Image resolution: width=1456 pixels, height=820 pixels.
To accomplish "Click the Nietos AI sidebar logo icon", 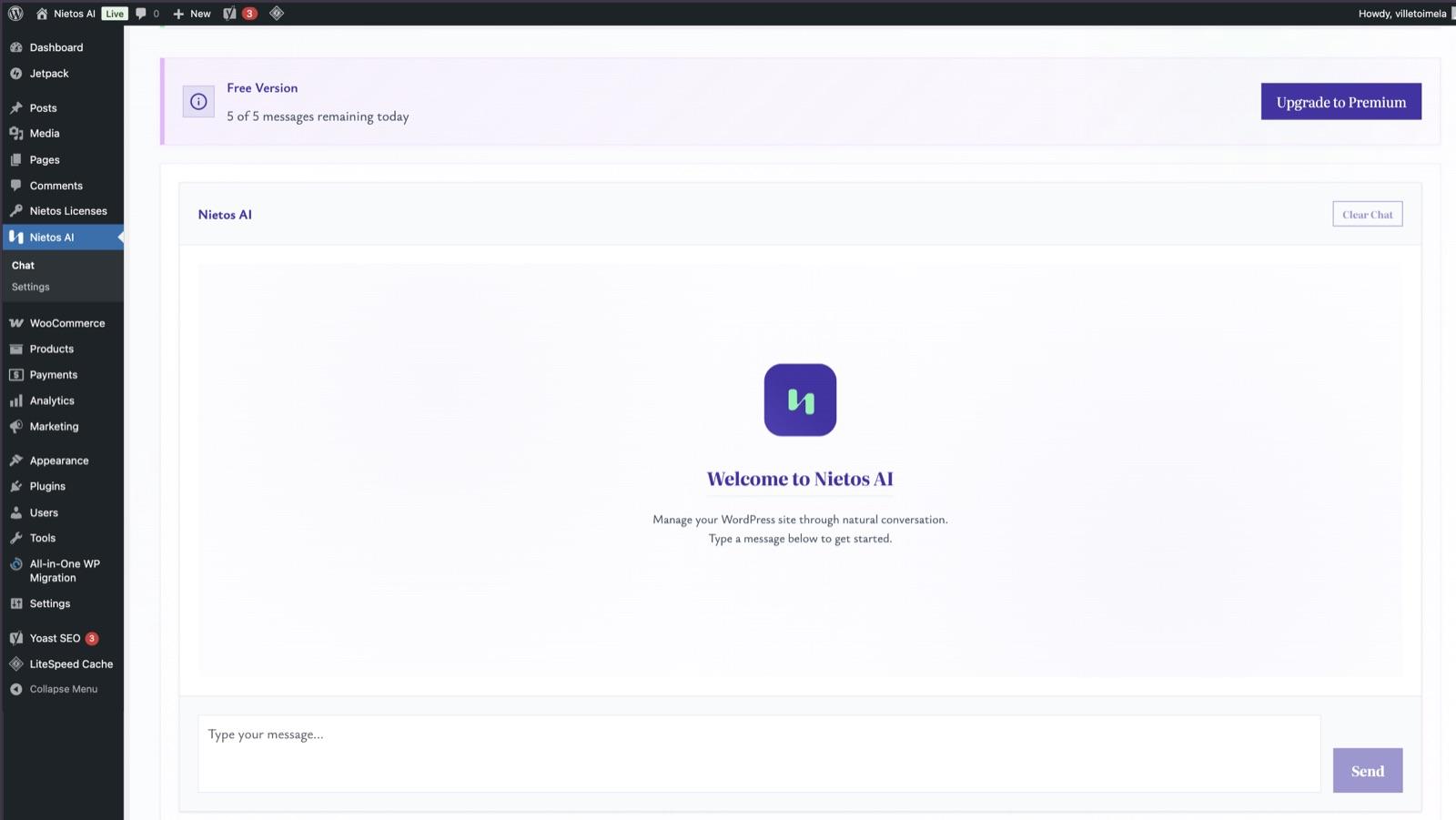I will (x=15, y=237).
